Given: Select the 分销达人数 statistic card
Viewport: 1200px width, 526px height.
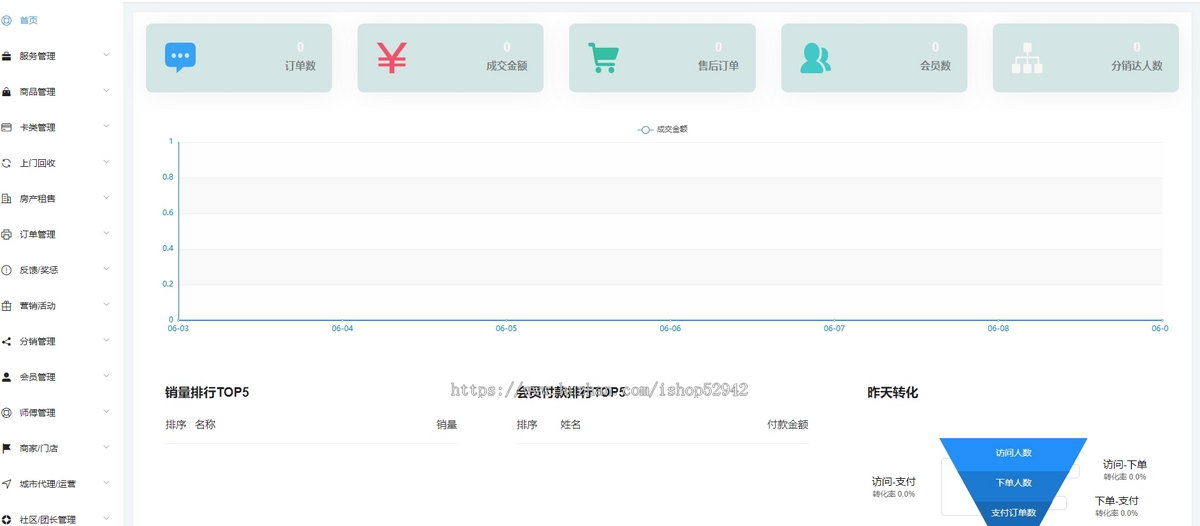Looking at the screenshot, I should (x=1086, y=58).
